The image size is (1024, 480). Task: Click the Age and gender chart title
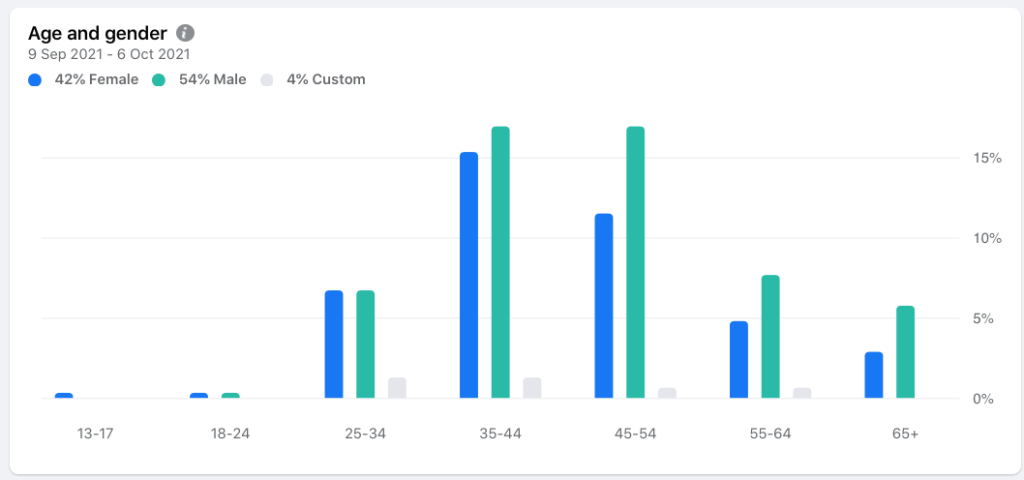97,33
